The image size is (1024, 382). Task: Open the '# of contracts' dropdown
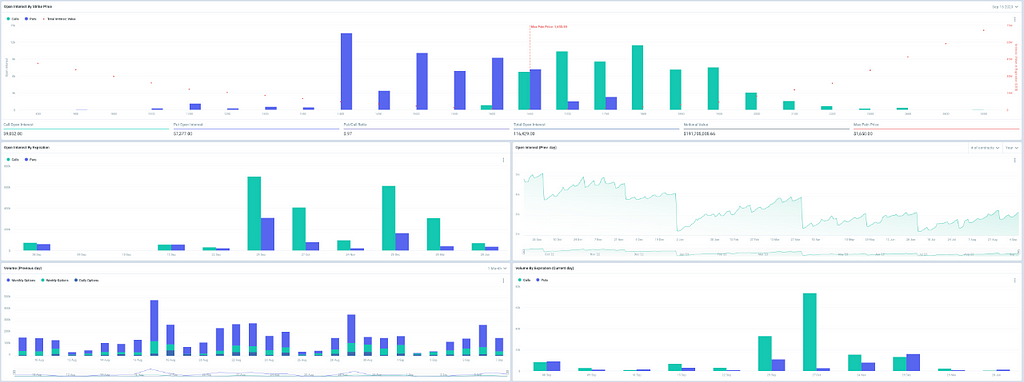click(x=985, y=148)
